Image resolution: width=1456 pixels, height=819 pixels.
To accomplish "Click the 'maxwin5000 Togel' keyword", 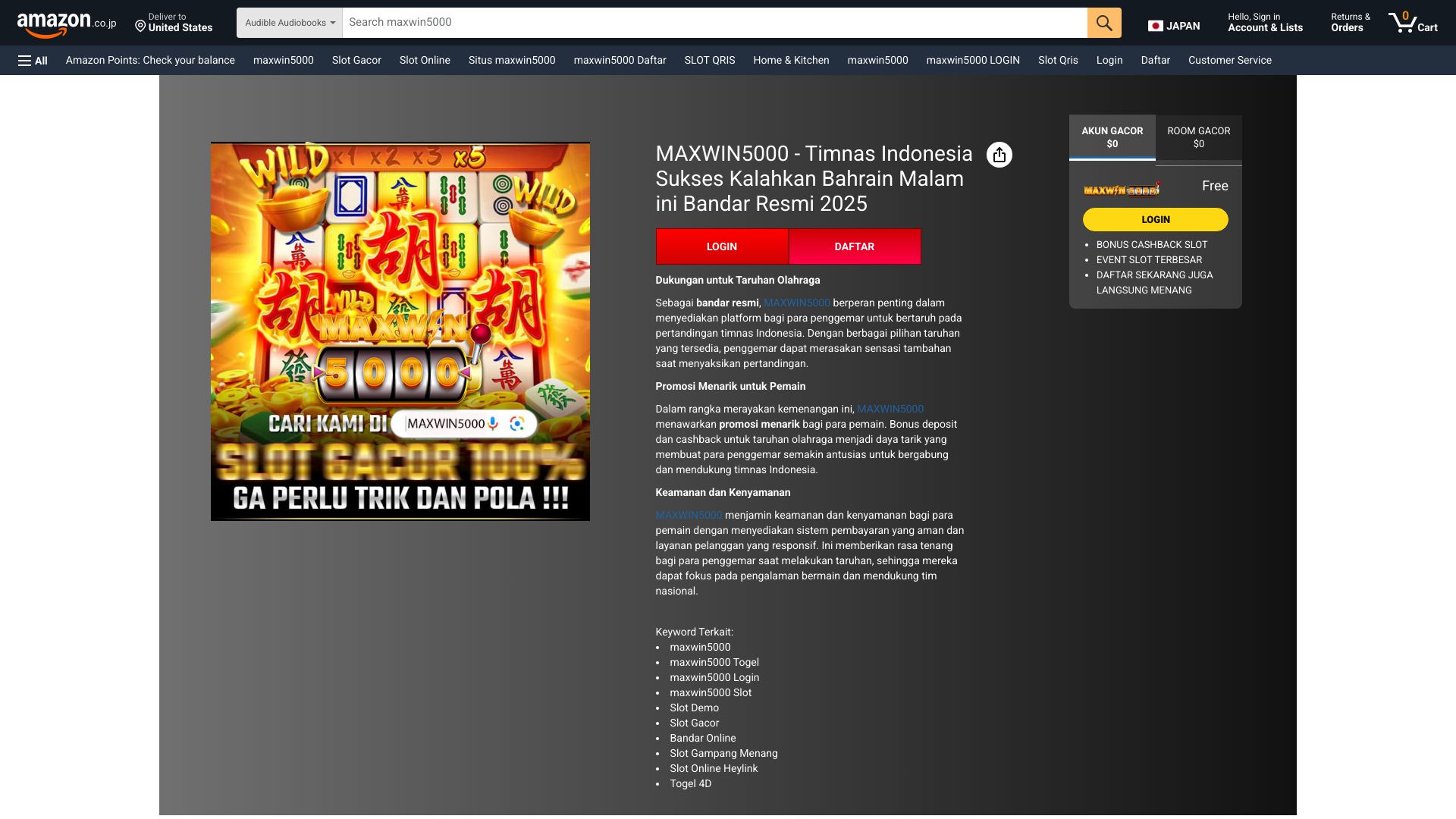I will (x=714, y=663).
